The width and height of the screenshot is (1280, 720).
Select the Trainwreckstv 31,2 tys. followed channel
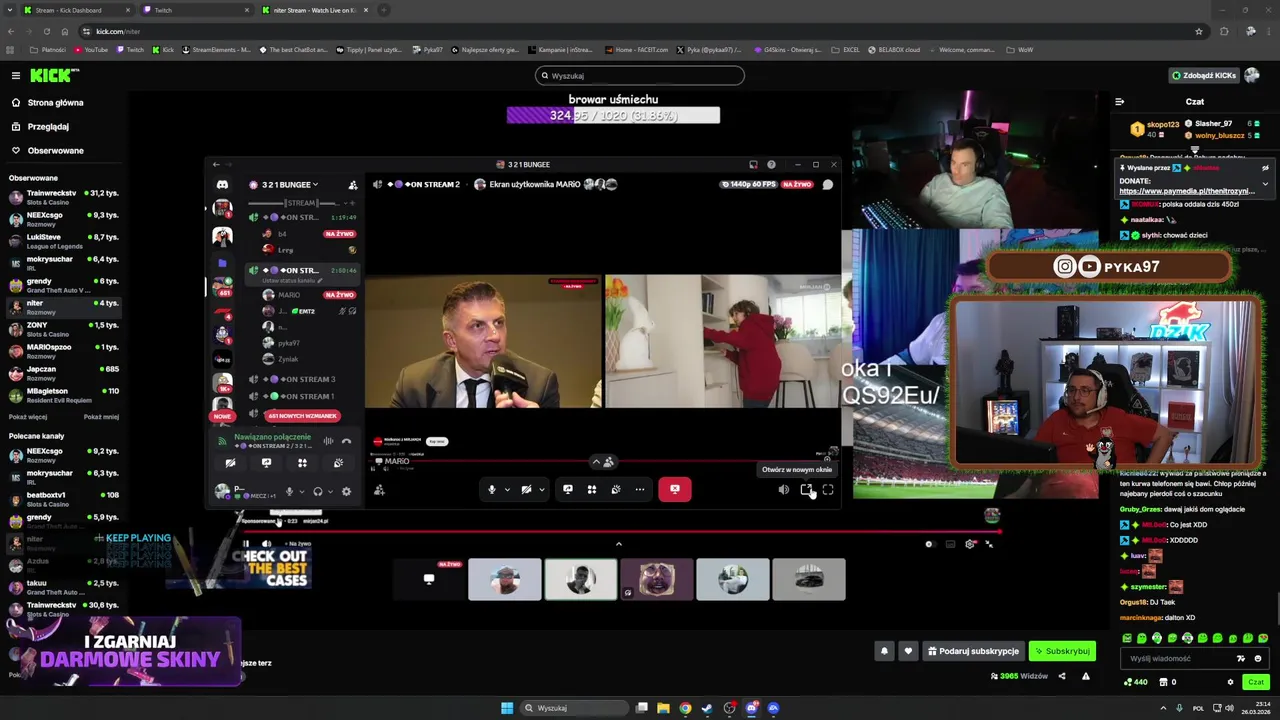click(x=62, y=196)
